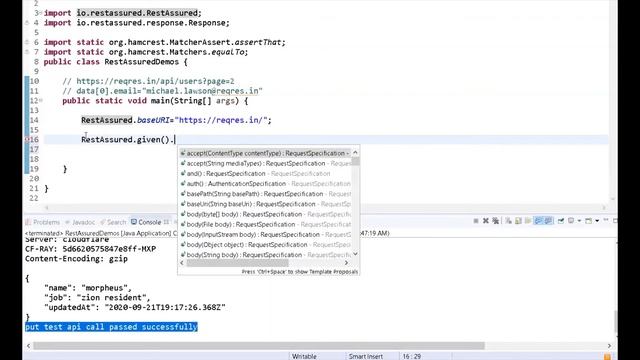The image size is (640, 360).
Task: Click the RestAssured.baseURI line in editor
Action: [x=176, y=120]
